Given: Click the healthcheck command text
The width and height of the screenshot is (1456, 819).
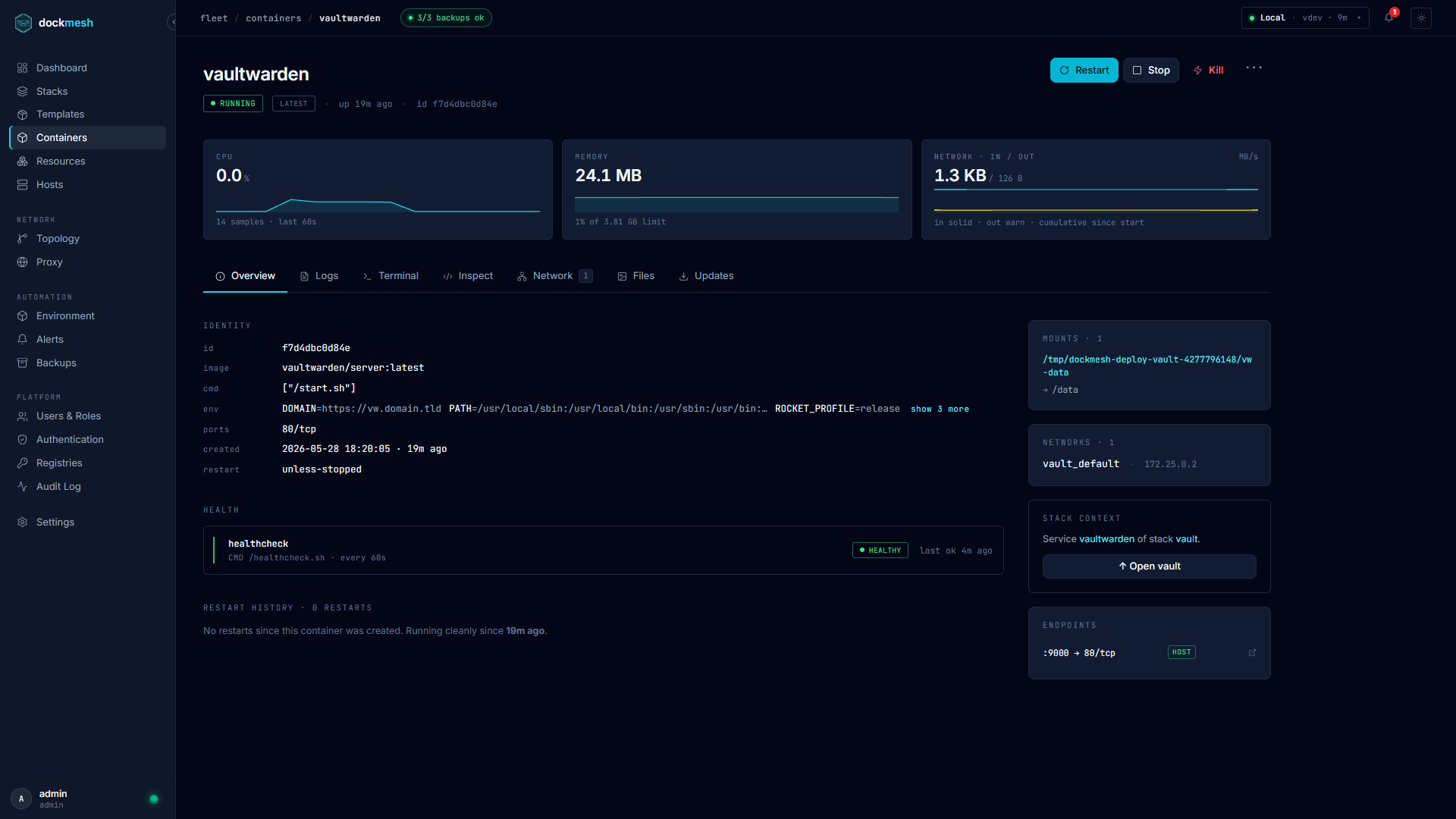Looking at the screenshot, I should coord(306,558).
